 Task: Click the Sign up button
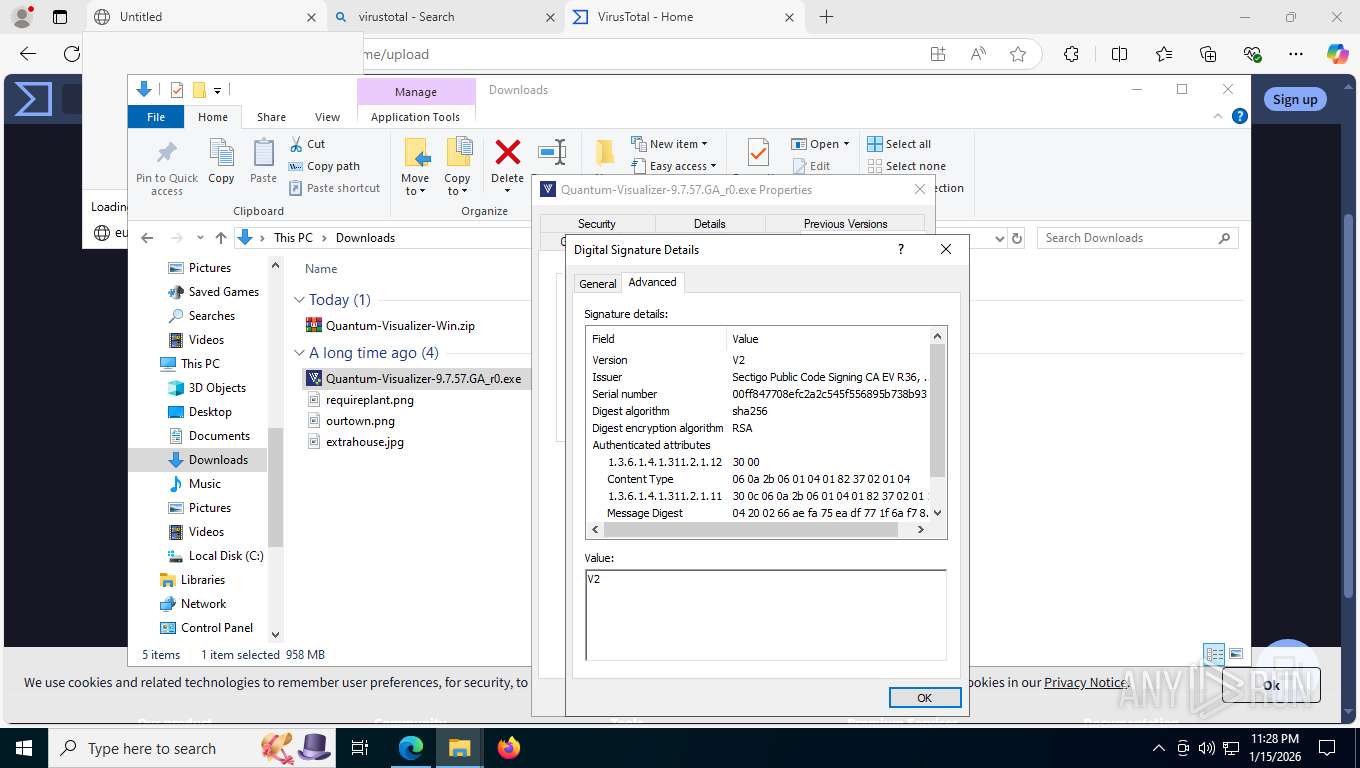(x=1295, y=99)
